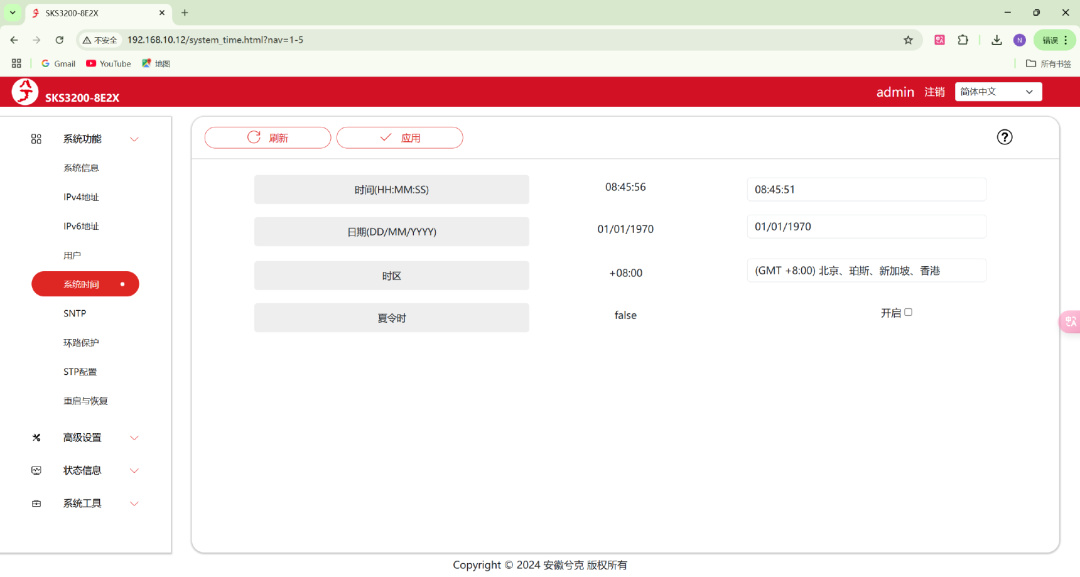Click the pink extension icon in toolbar

[x=939, y=40]
